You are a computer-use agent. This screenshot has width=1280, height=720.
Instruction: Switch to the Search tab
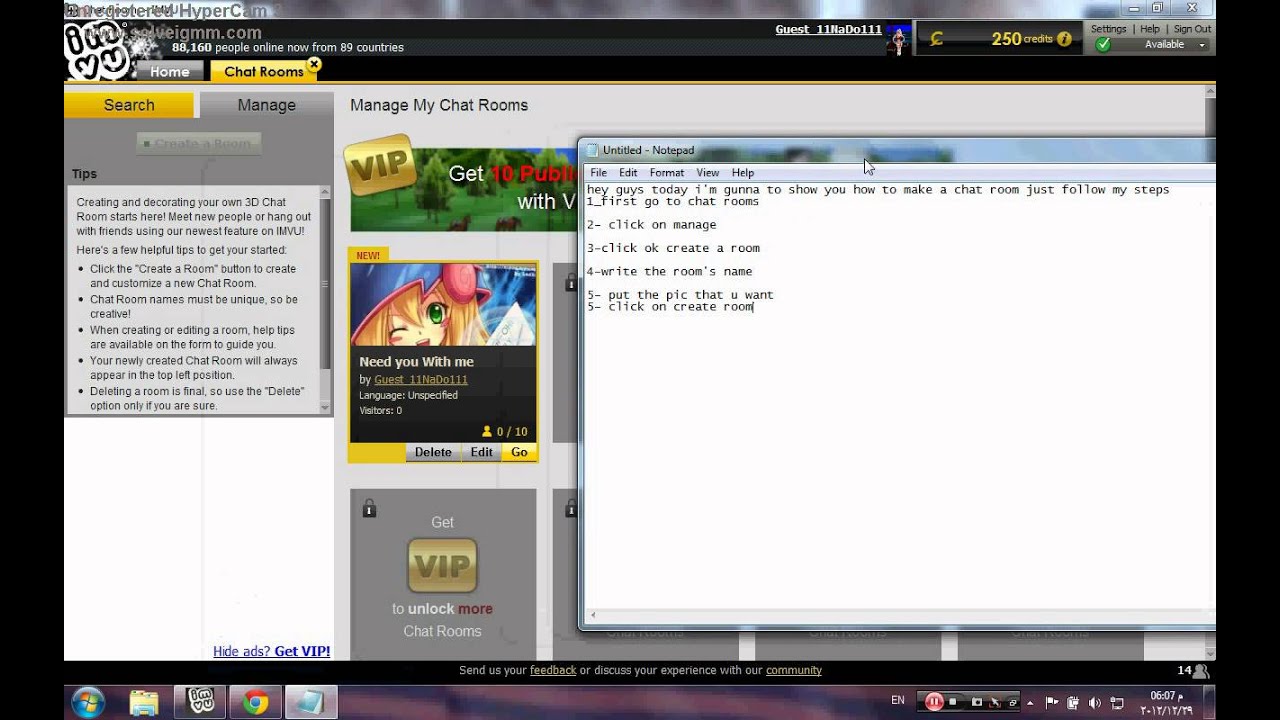[129, 105]
